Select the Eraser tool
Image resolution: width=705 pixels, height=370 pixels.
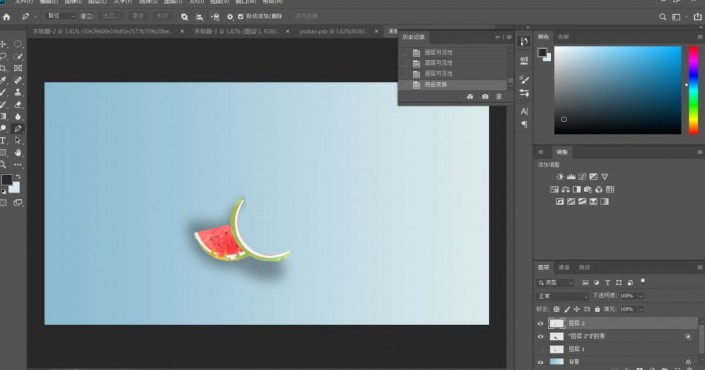[x=18, y=104]
